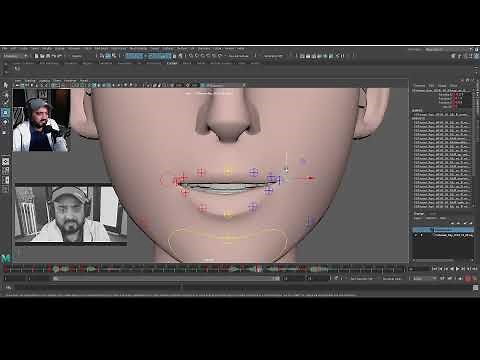Open the viewport Shading menu
Image resolution: width=480 pixels, height=360 pixels.
30,81
